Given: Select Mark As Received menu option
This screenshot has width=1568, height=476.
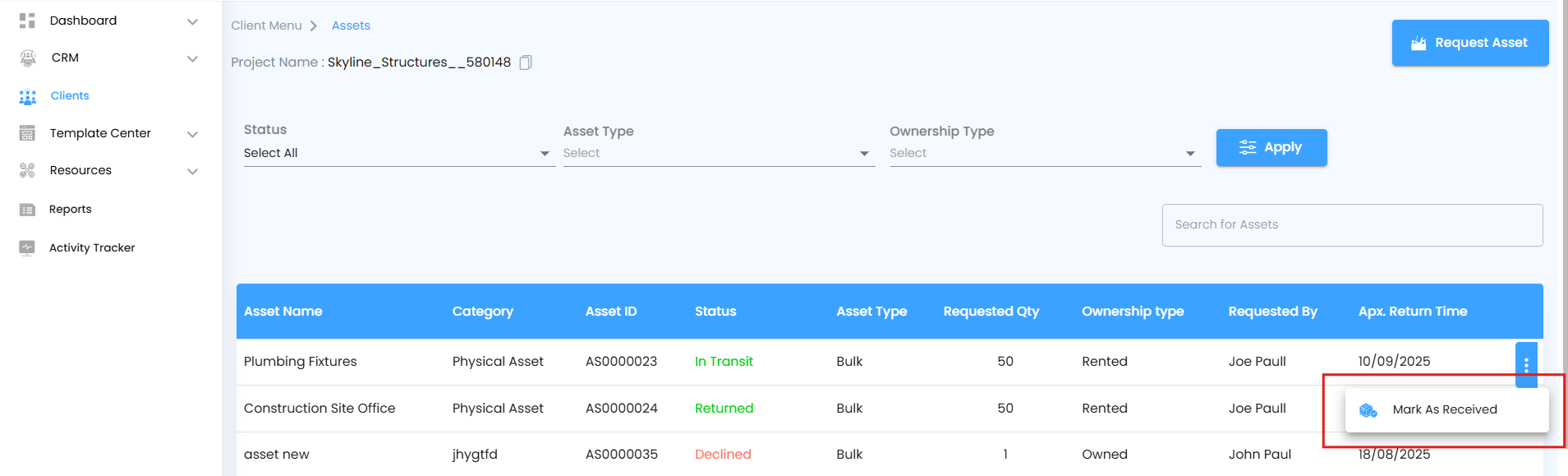Looking at the screenshot, I should click(x=1445, y=409).
